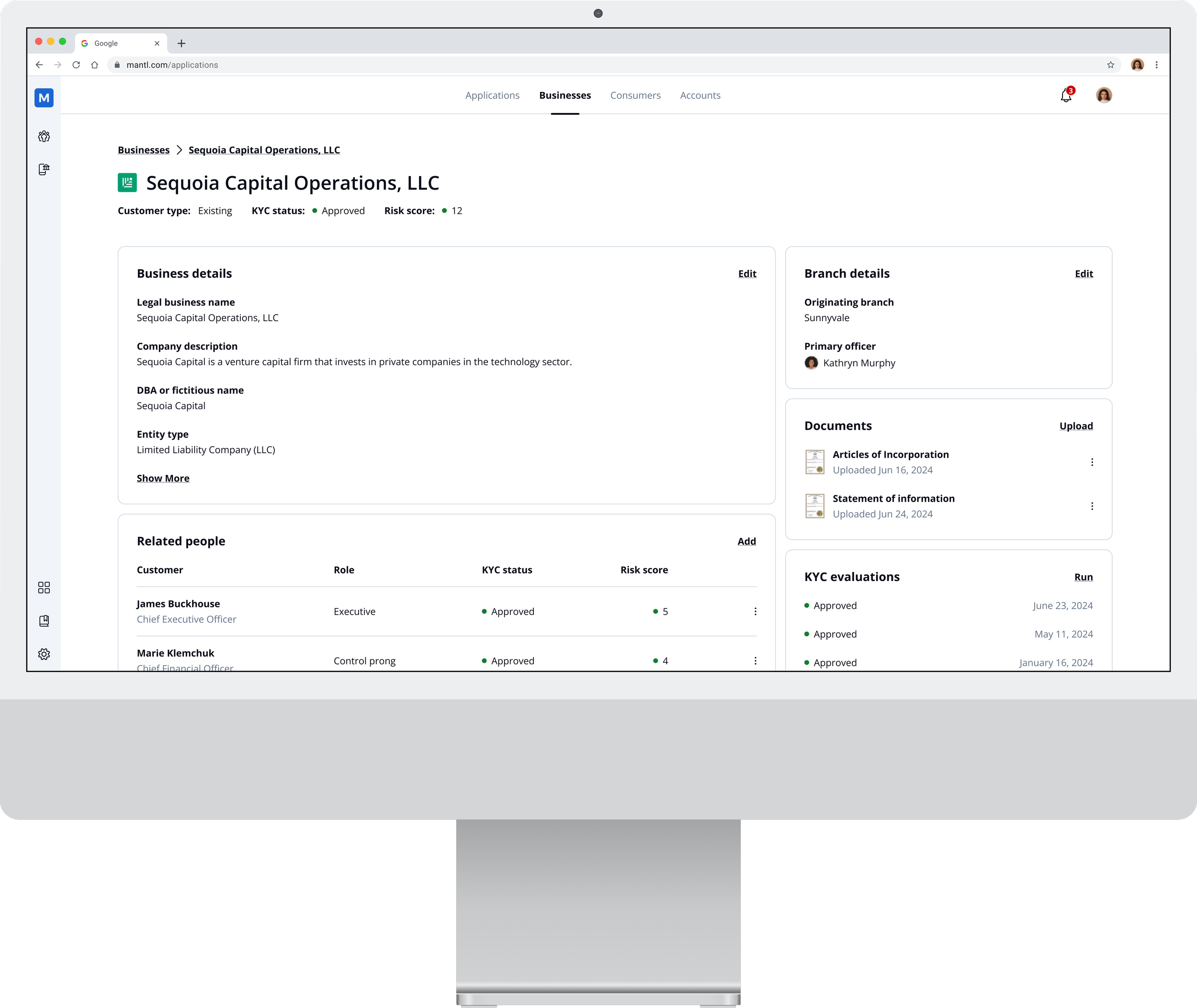Go to Businesses breadcrumb link
This screenshot has height=1008, width=1197.
pos(144,150)
